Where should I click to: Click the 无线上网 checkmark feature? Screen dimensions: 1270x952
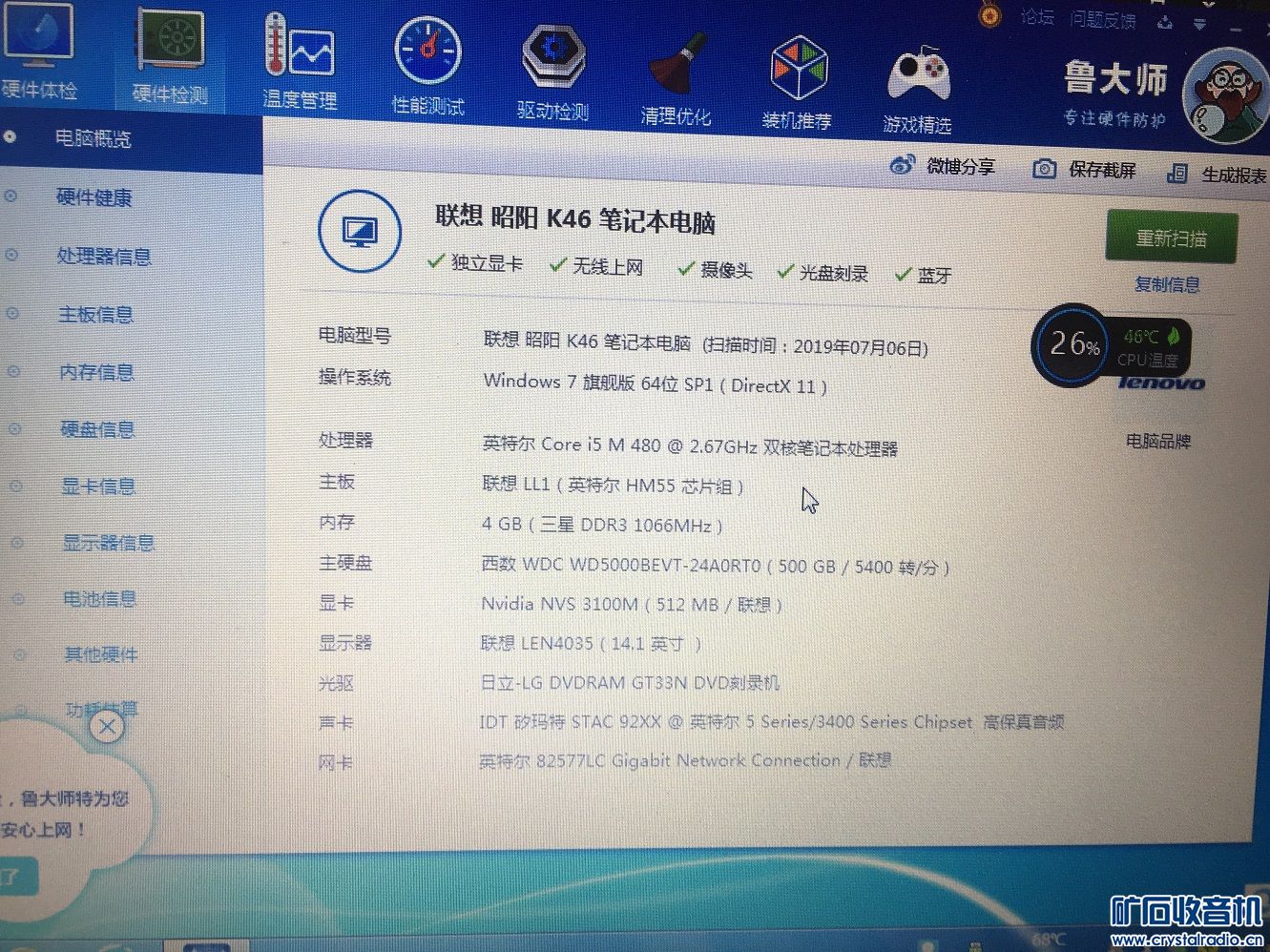pos(597,266)
